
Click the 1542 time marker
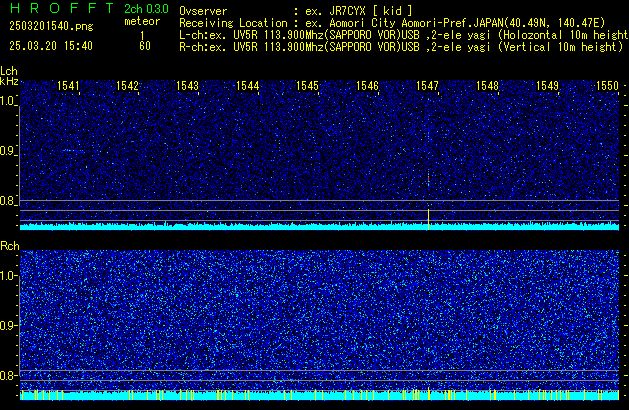coord(127,86)
